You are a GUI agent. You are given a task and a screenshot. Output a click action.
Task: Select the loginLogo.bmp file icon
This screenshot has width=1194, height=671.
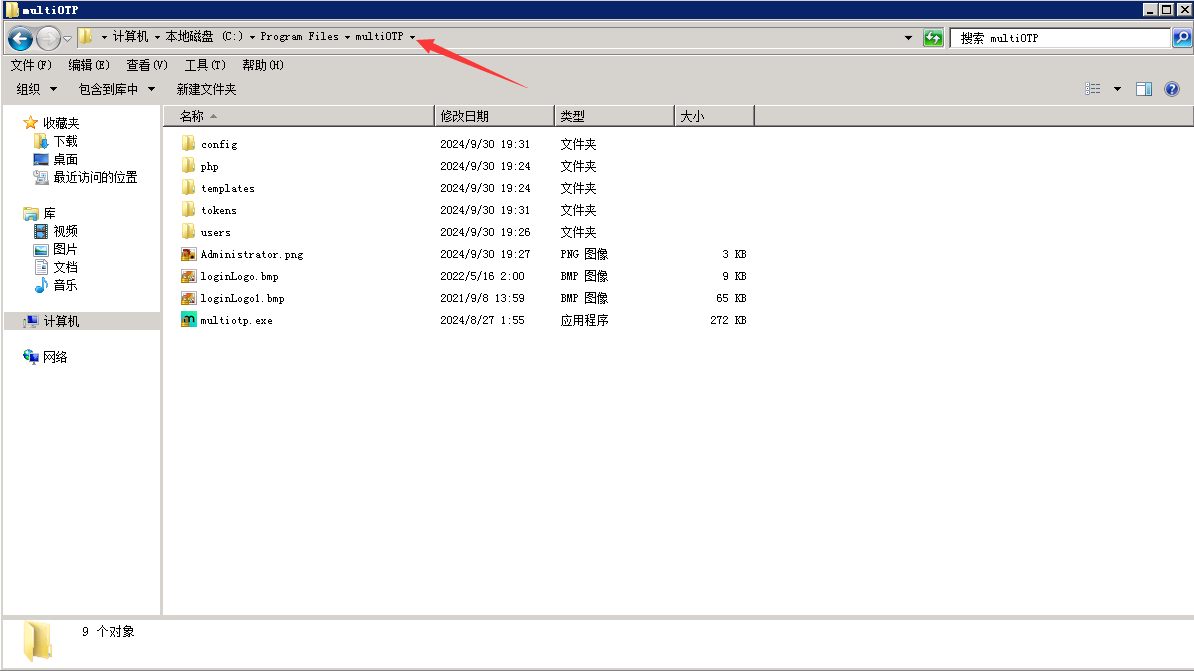click(188, 276)
